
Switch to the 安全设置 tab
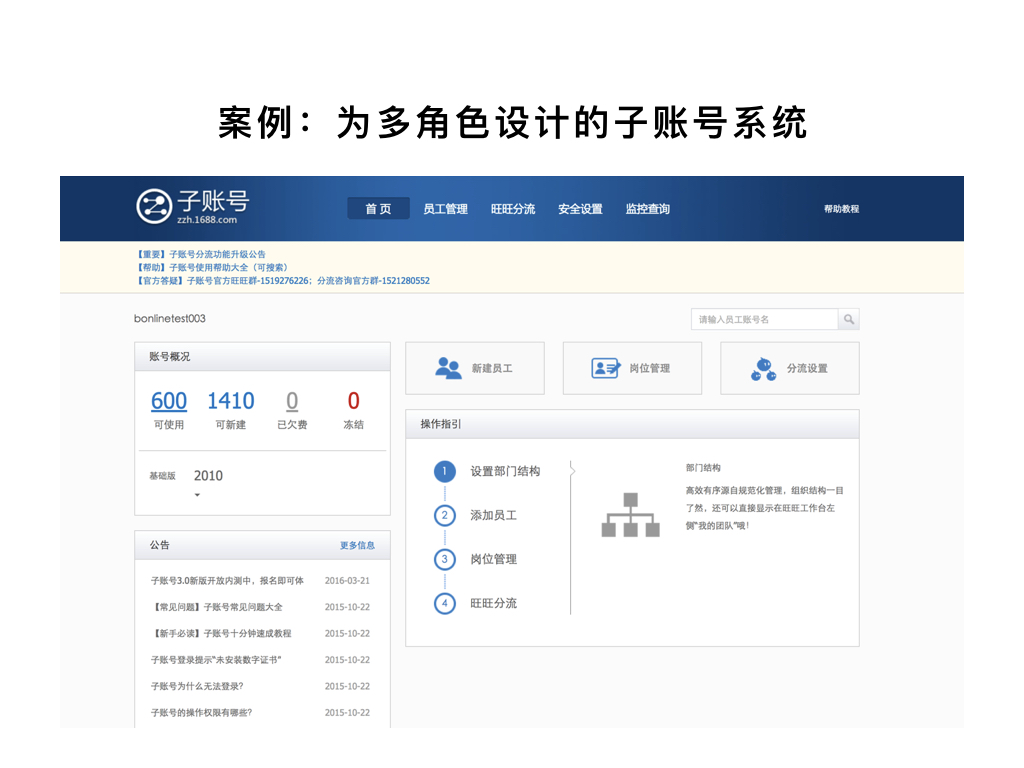click(580, 208)
